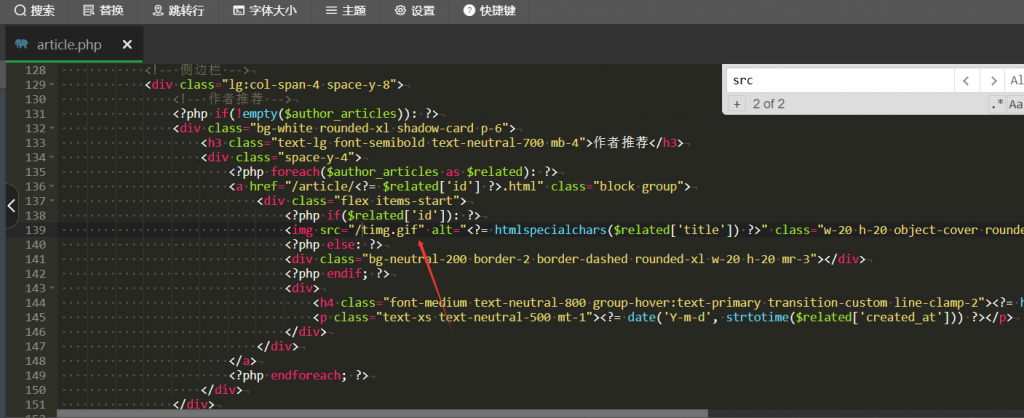Jump to next search match
Viewport: 1024px width, 418px height.
point(992,80)
